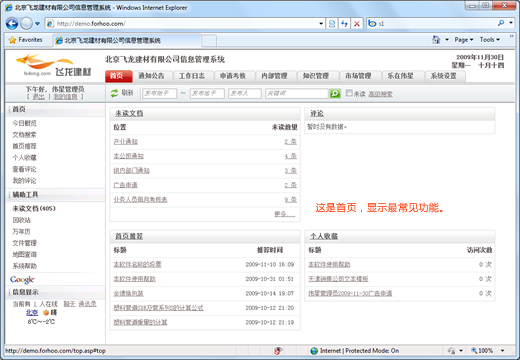Click the 关键词 keyword input field
Viewport: 520px width, 360px height.
[297, 93]
